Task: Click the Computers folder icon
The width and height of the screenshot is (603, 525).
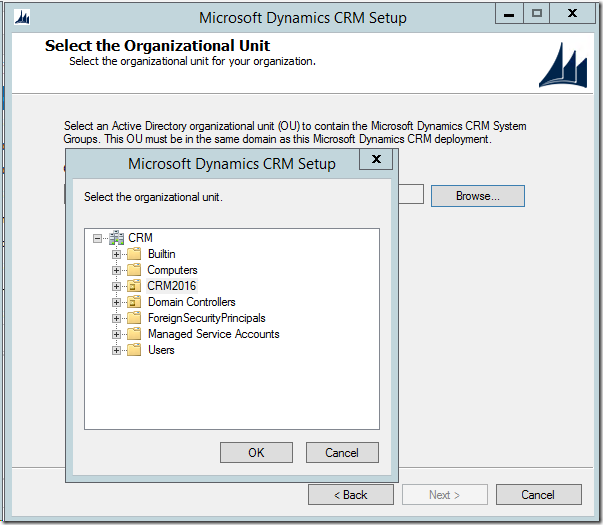Action: tap(134, 270)
